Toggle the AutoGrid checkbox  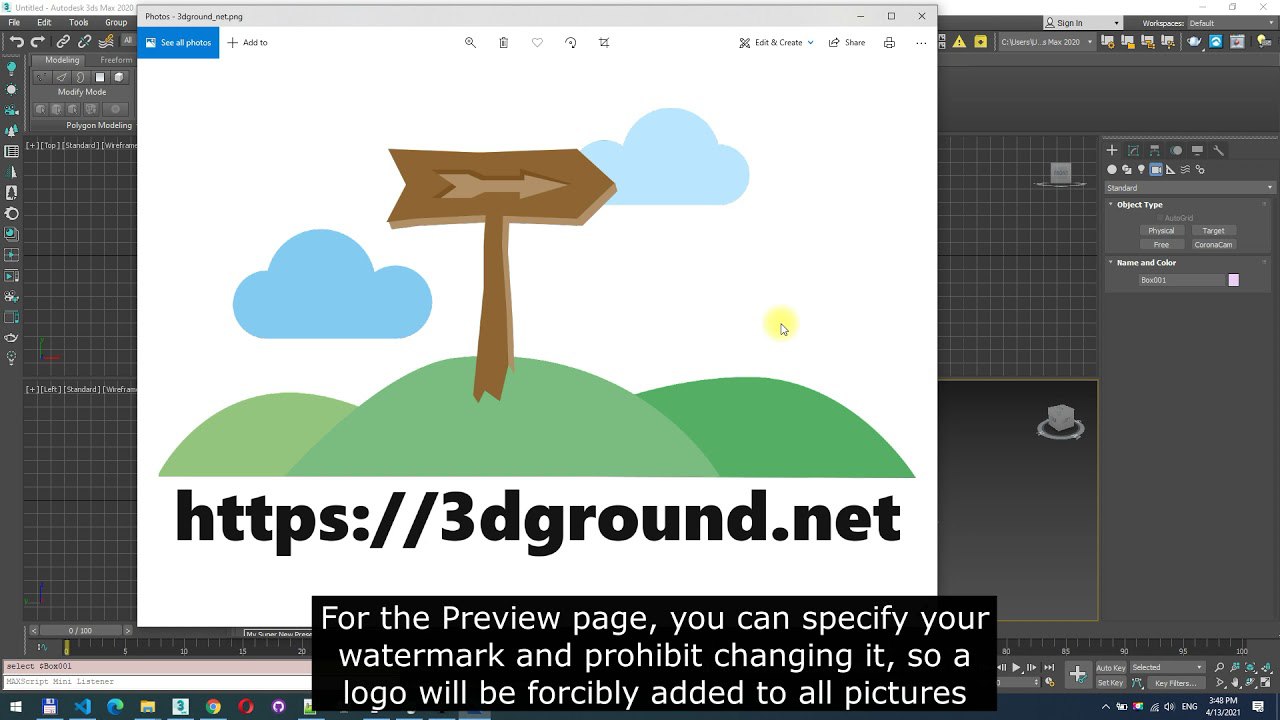(x=1161, y=218)
